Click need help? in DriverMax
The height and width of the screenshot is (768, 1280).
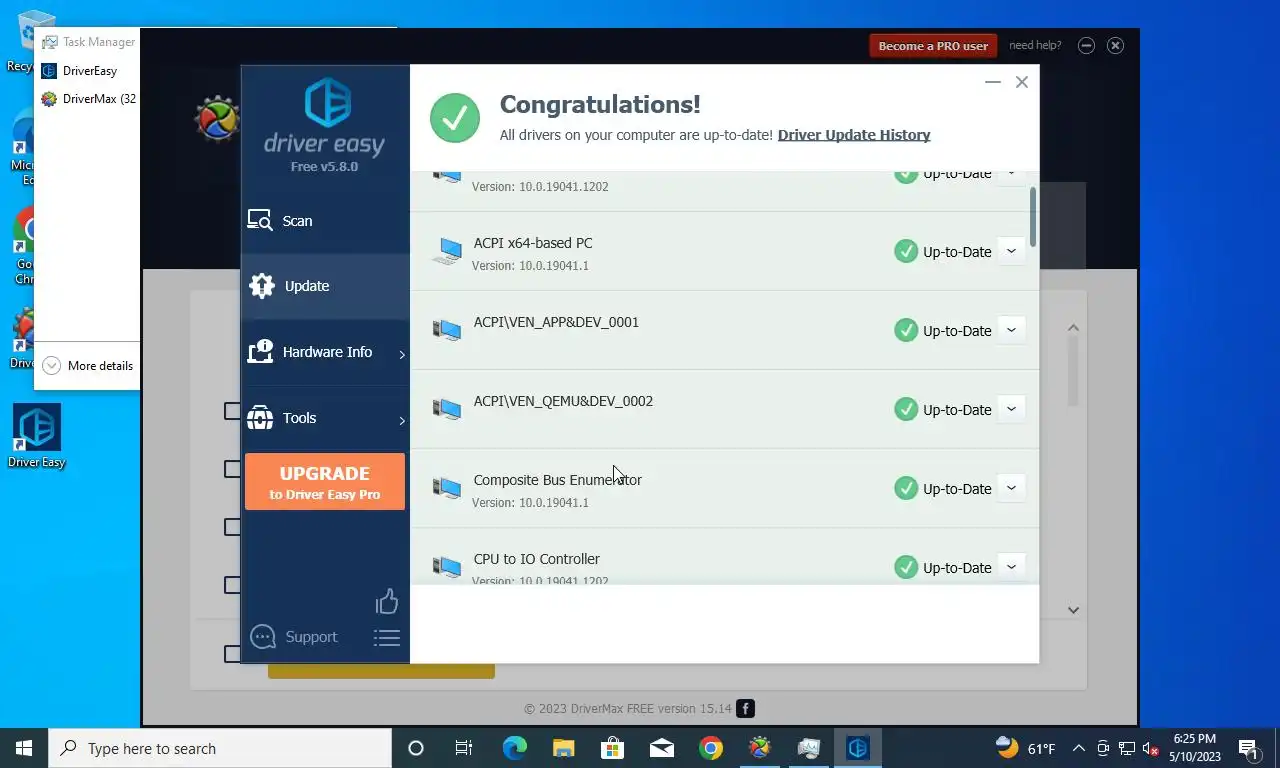click(1035, 45)
